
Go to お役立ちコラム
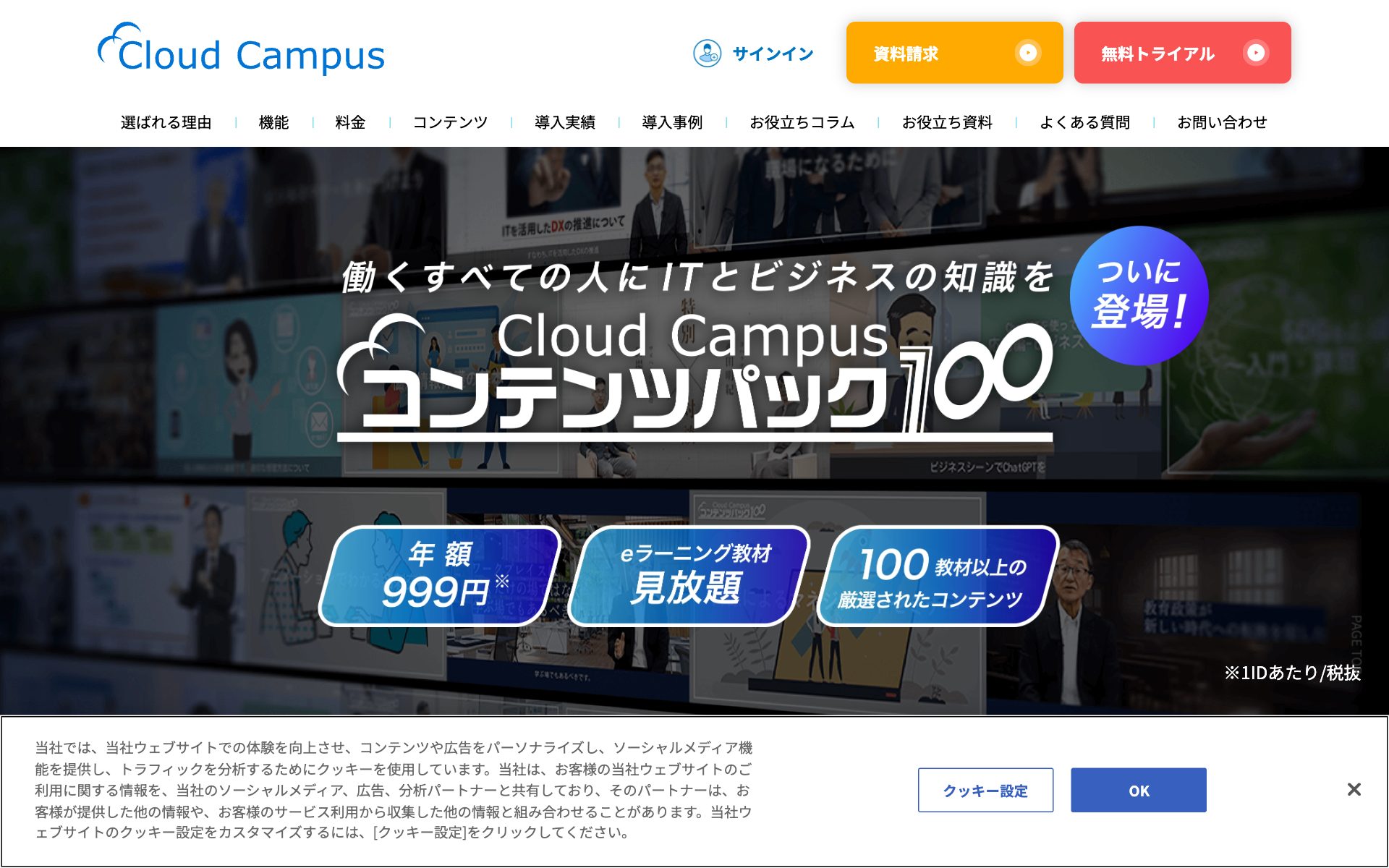coord(802,122)
